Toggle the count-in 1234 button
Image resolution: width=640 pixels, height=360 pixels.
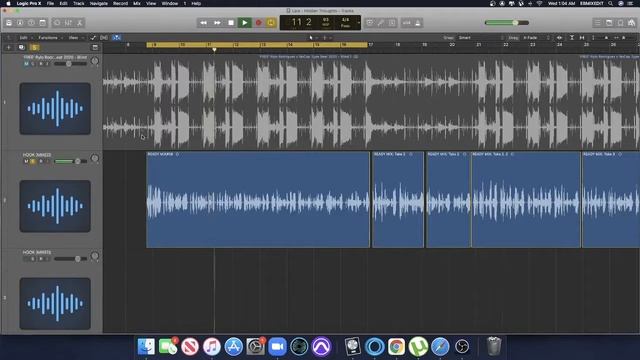coord(407,23)
